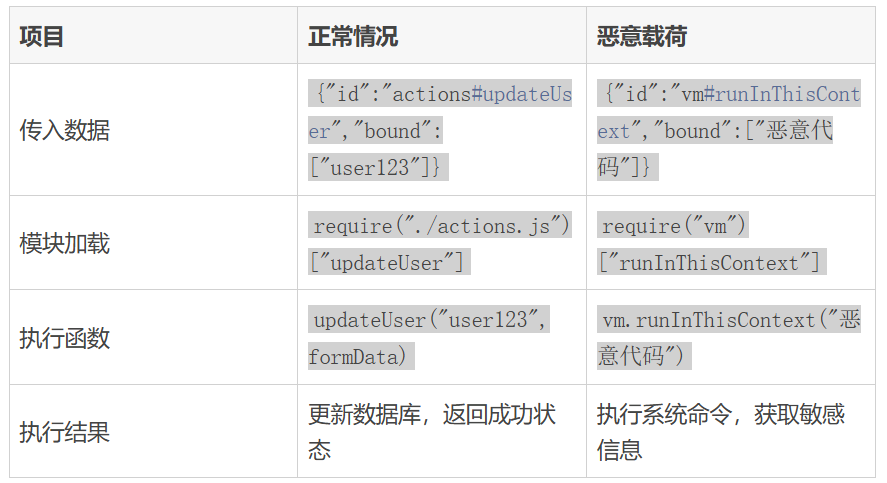Select the 执行函数 row label
Image resolution: width=887 pixels, height=483 pixels.
pos(65,338)
